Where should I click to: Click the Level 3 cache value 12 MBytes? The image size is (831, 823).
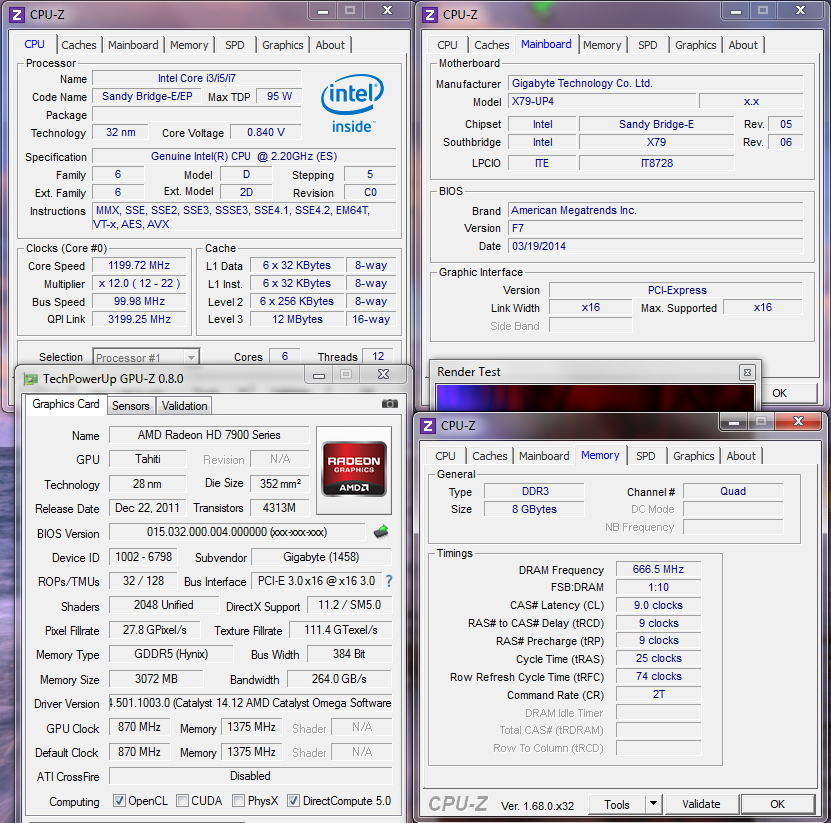point(297,320)
